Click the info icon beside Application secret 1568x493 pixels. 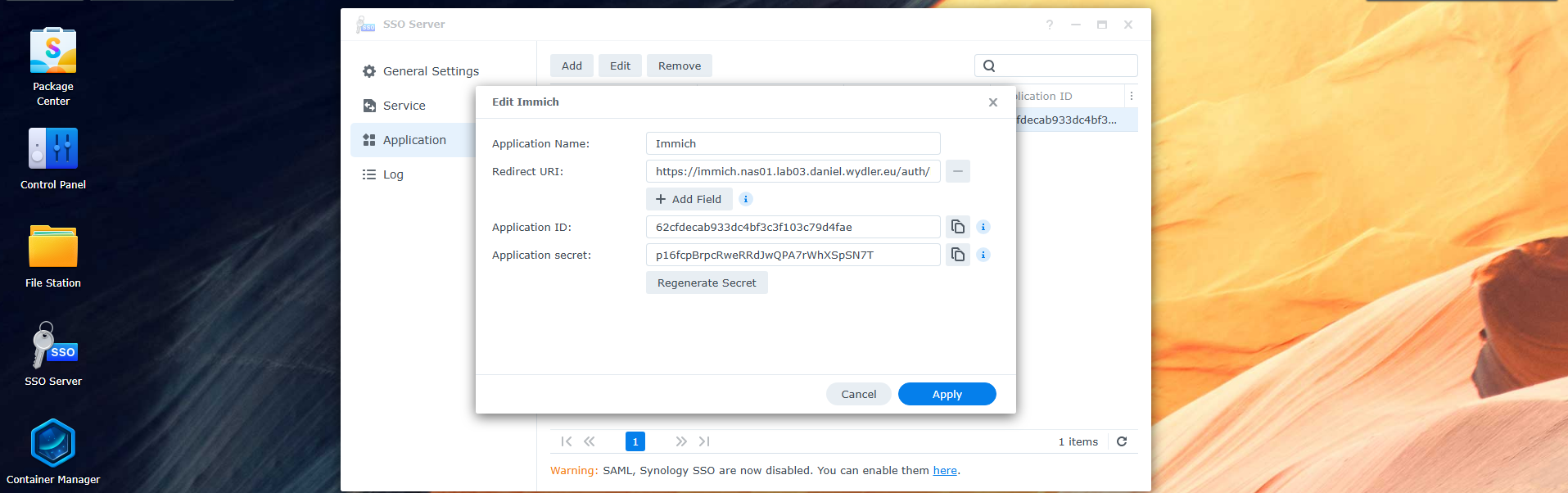click(983, 255)
